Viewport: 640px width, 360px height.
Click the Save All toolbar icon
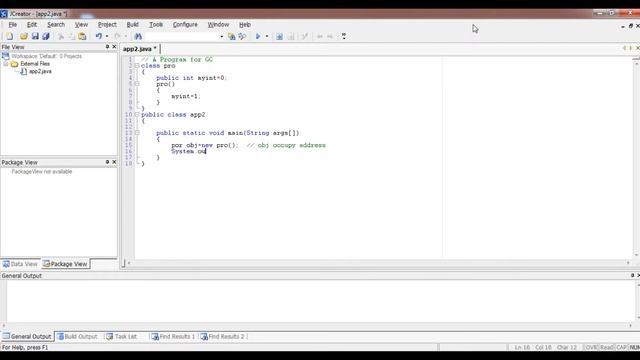point(46,36)
